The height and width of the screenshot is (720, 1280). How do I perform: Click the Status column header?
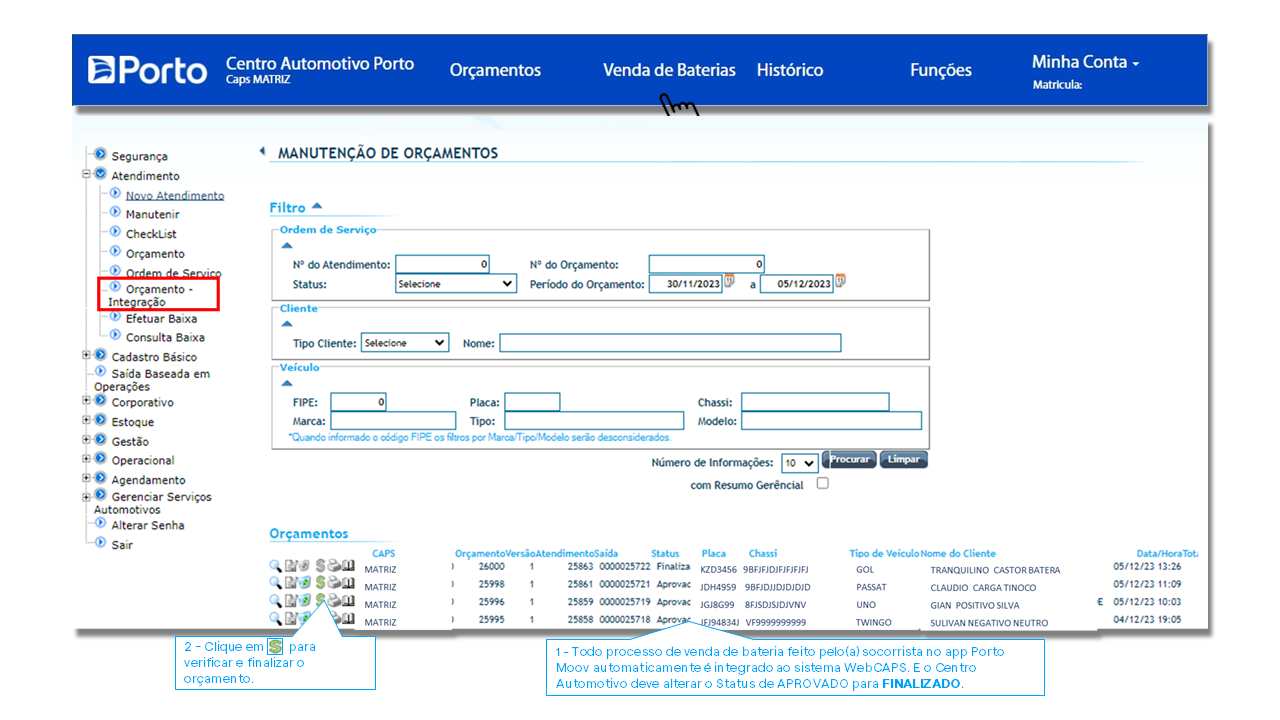coord(665,553)
